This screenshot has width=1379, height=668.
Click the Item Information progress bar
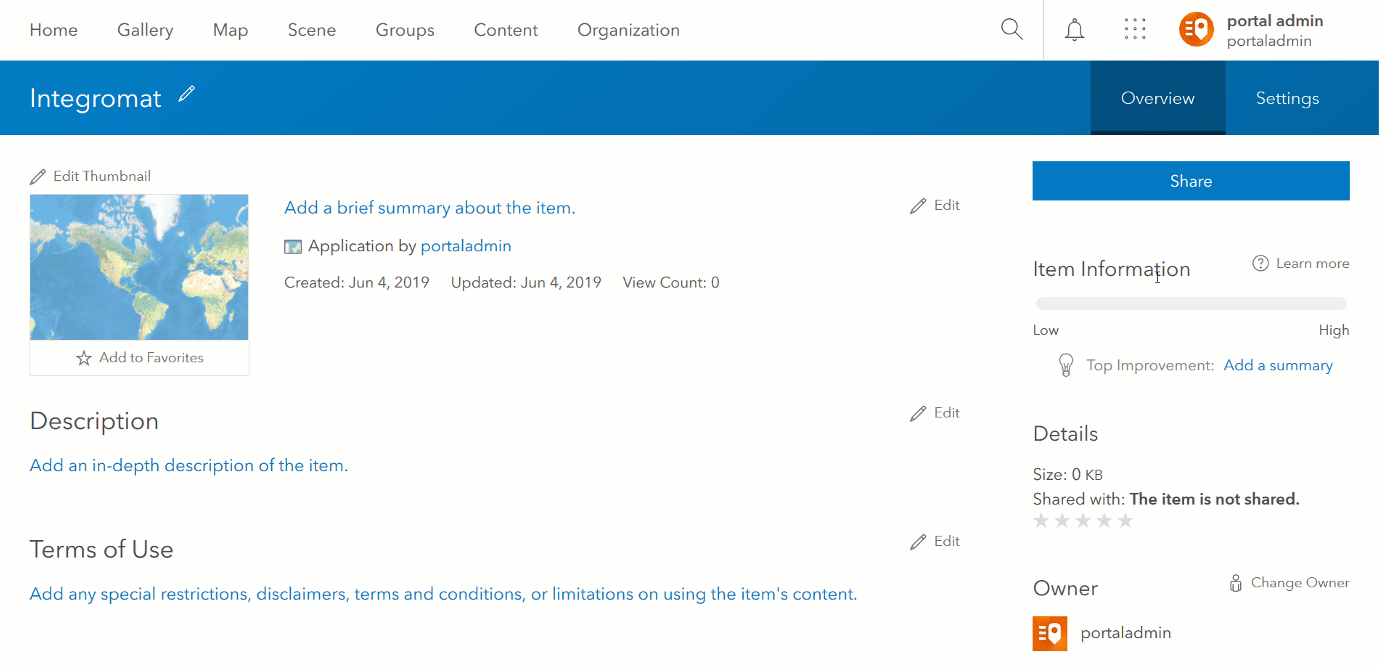[x=1191, y=303]
